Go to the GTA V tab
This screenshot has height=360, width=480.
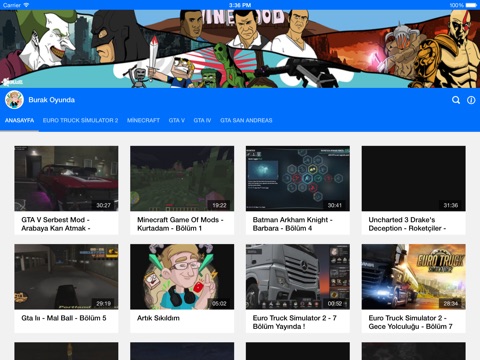tap(177, 120)
